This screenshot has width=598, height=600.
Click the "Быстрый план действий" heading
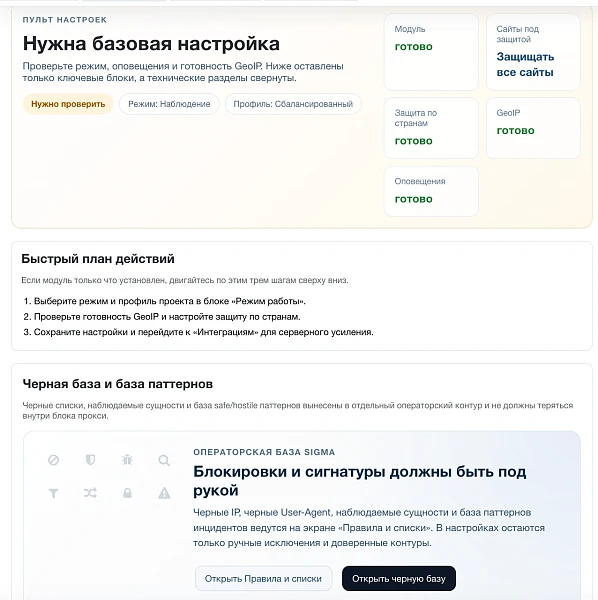tap(98, 259)
